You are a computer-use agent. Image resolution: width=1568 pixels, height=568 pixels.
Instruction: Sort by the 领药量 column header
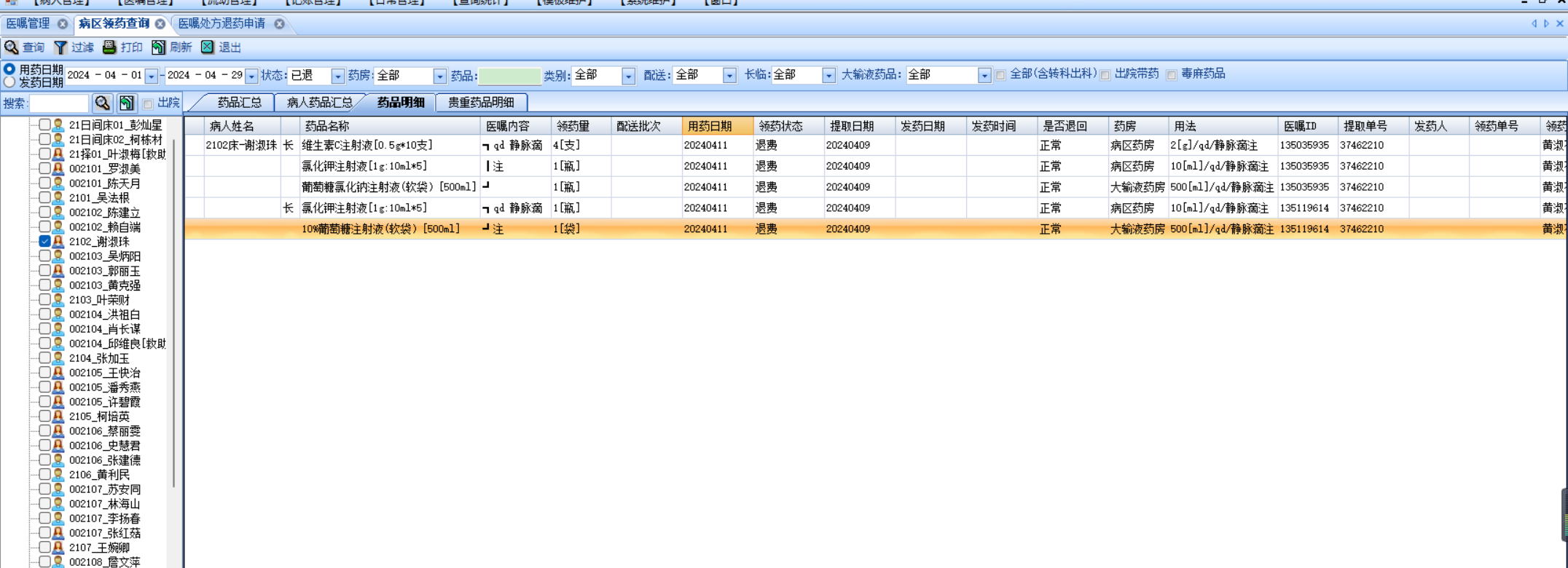click(x=580, y=126)
